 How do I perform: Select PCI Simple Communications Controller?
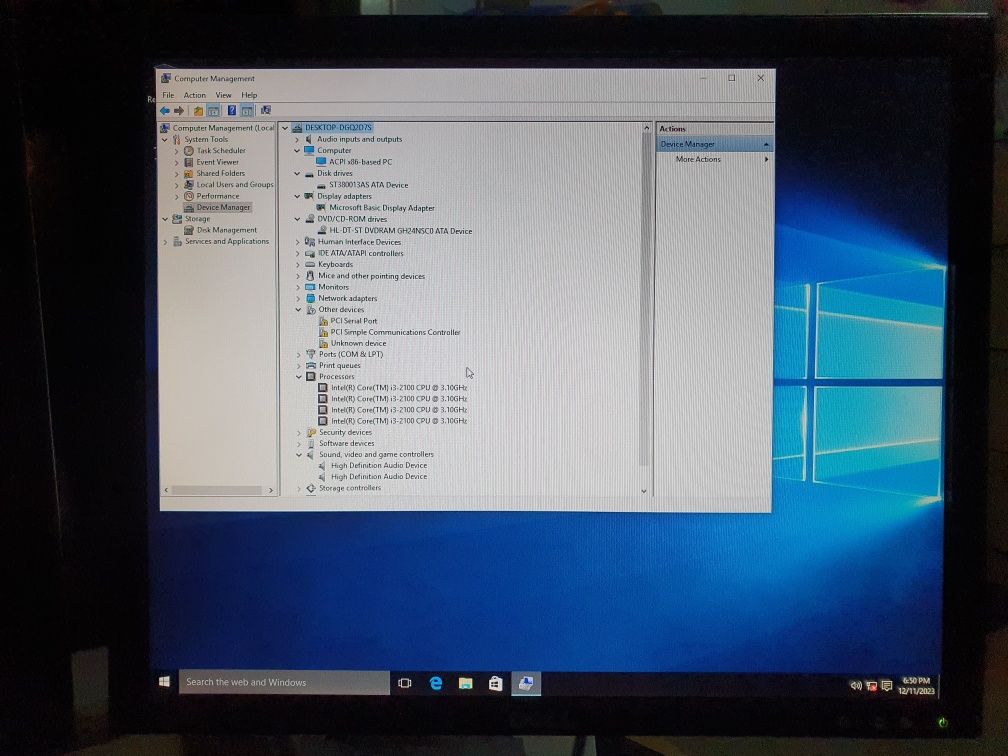tap(395, 332)
